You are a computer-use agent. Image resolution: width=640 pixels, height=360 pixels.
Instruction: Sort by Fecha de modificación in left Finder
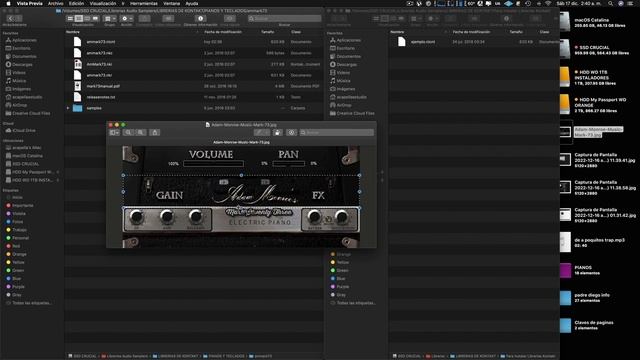tap(223, 32)
